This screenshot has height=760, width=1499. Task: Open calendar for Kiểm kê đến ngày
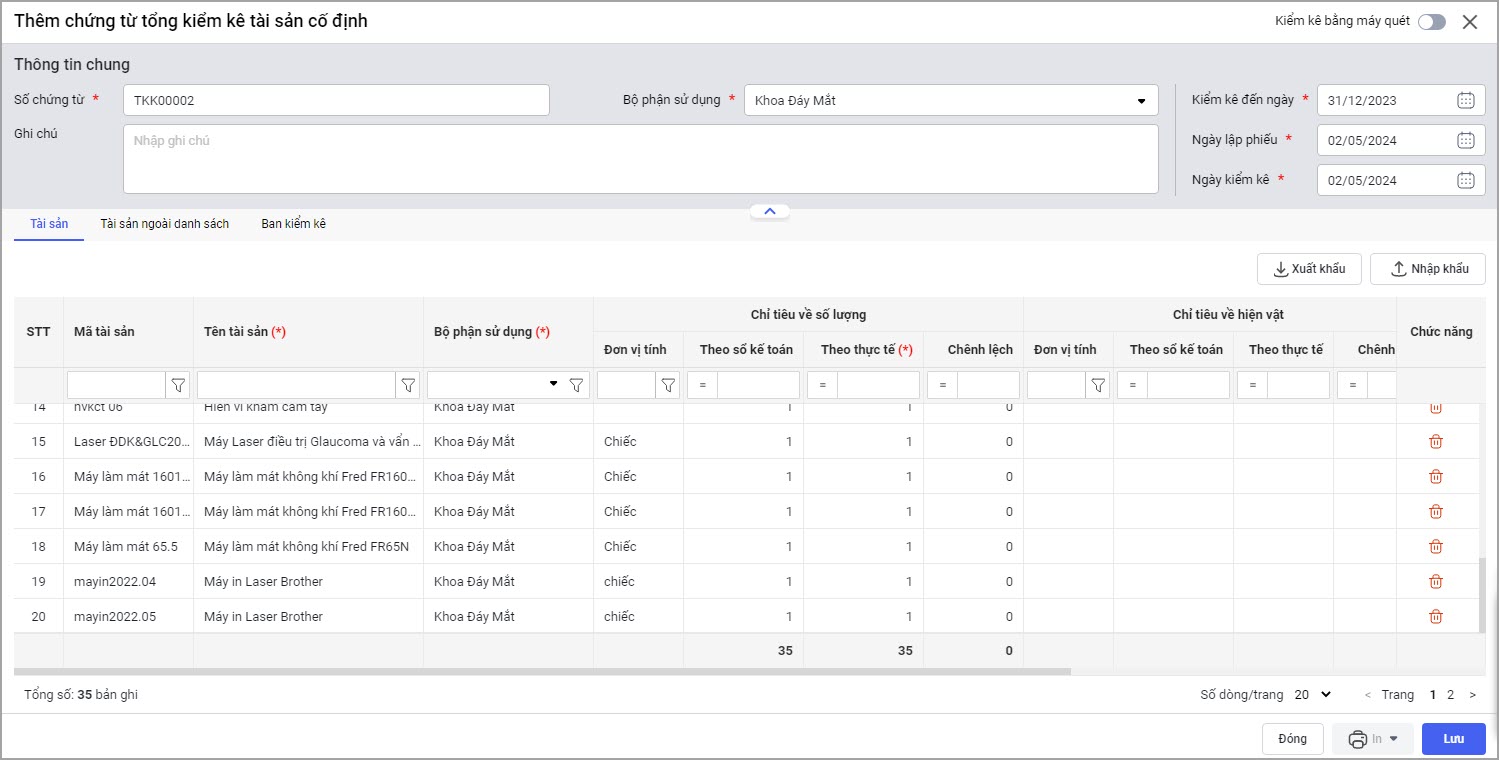(x=1465, y=100)
